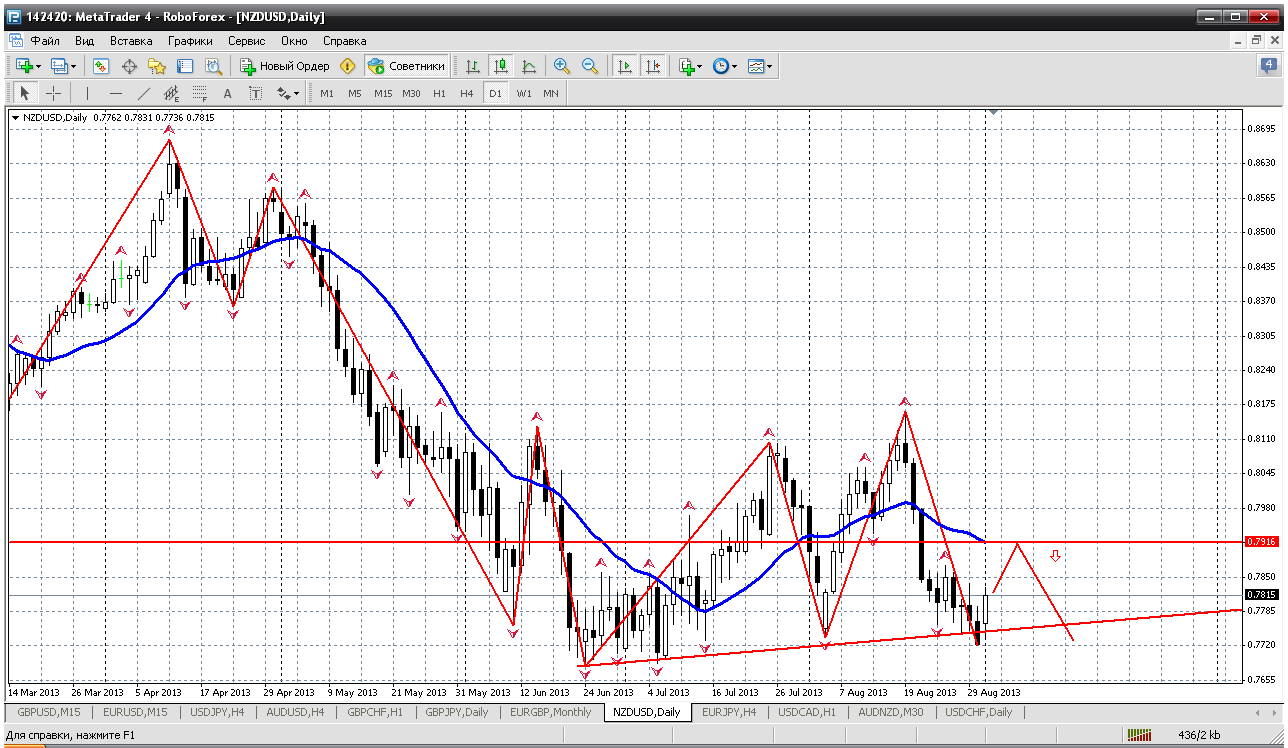This screenshot has width=1288, height=748.
Task: Expand the periodicity clock dropdown
Action: tap(734, 67)
